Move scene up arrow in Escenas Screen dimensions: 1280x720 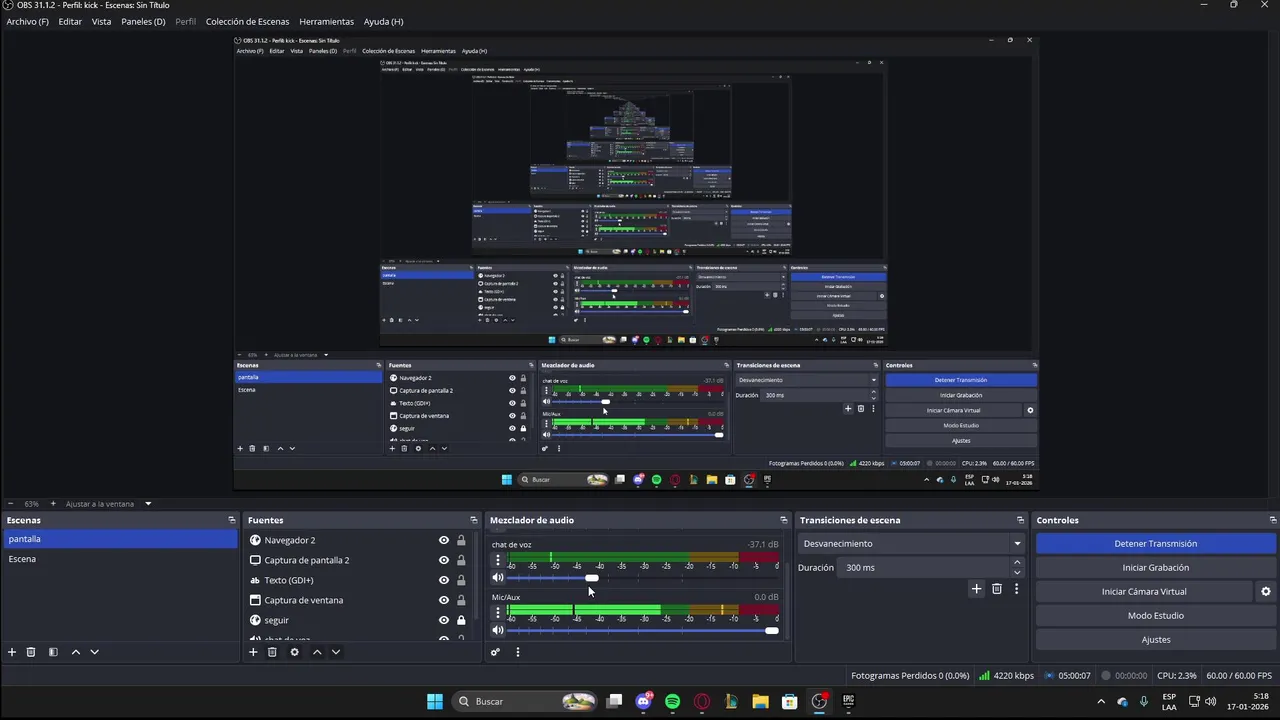pyautogui.click(x=75, y=652)
